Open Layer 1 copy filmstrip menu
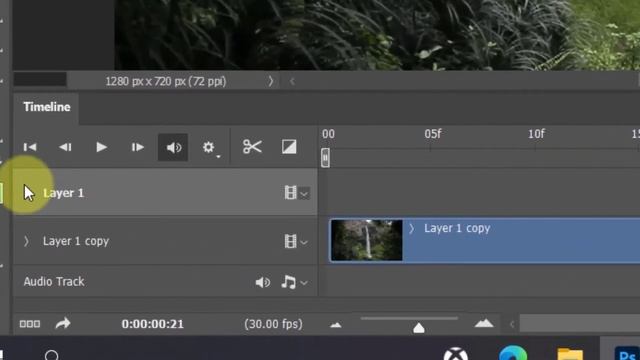This screenshot has height=360, width=640. (x=296, y=241)
